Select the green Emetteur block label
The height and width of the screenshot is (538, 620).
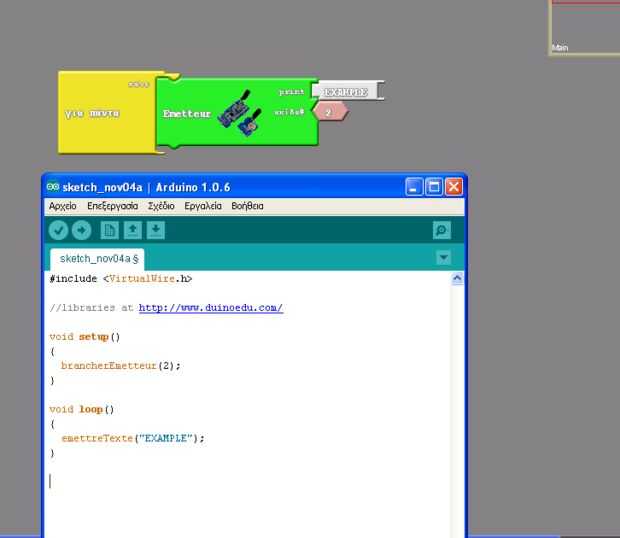coord(187,114)
